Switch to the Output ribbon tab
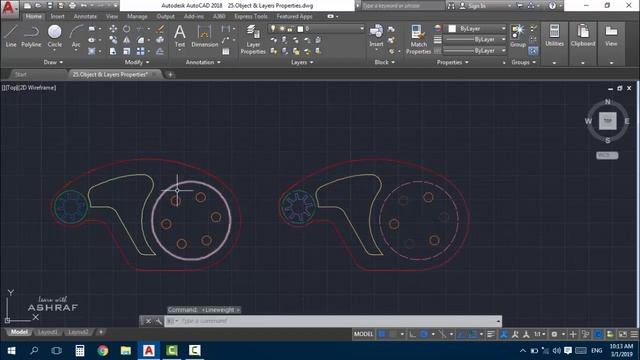This screenshot has width=640, height=360. (x=165, y=16)
